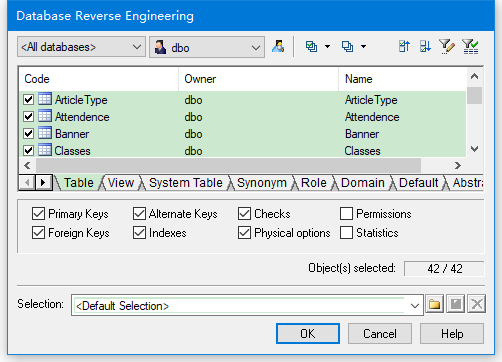502x362 pixels.
Task: Click the Attendence table icon
Action: (45, 116)
